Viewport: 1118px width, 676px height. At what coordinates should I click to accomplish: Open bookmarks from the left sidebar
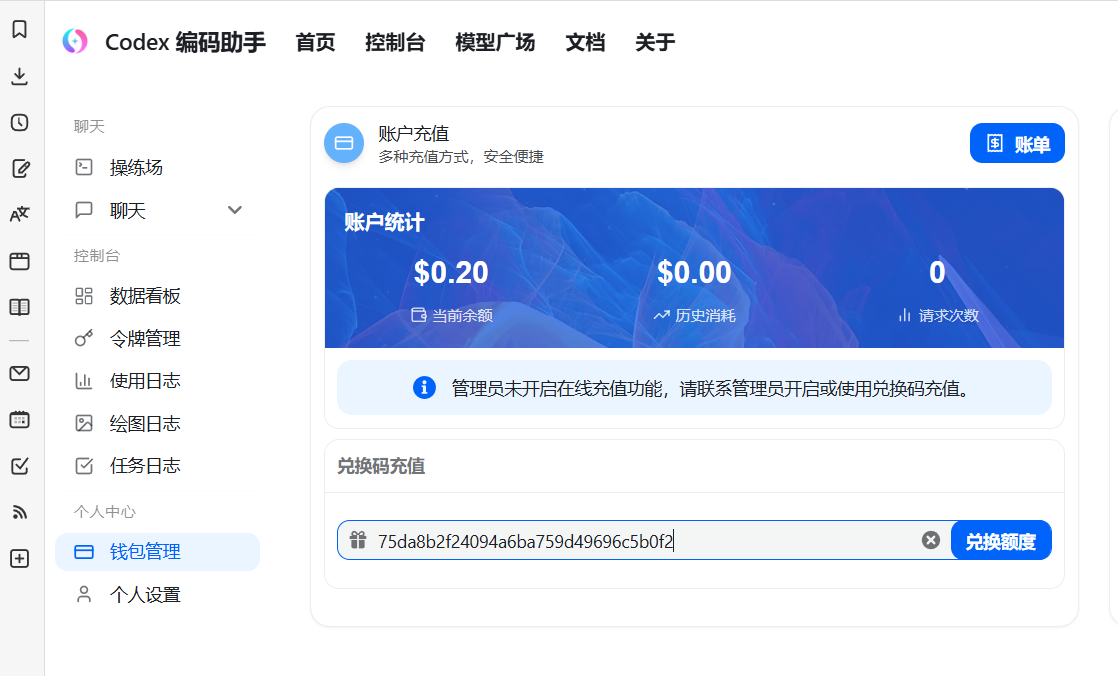tap(19, 30)
